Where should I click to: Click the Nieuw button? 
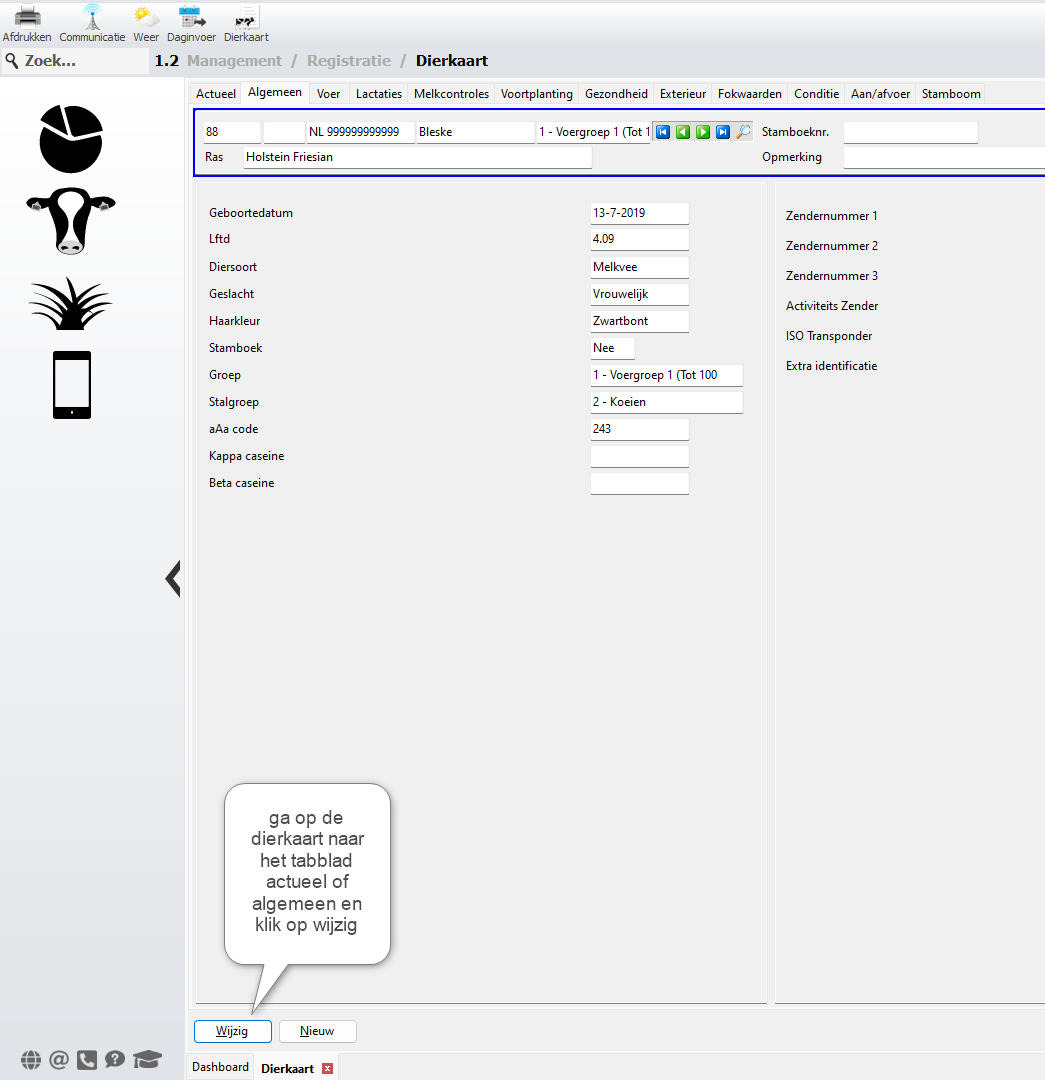pos(317,1031)
